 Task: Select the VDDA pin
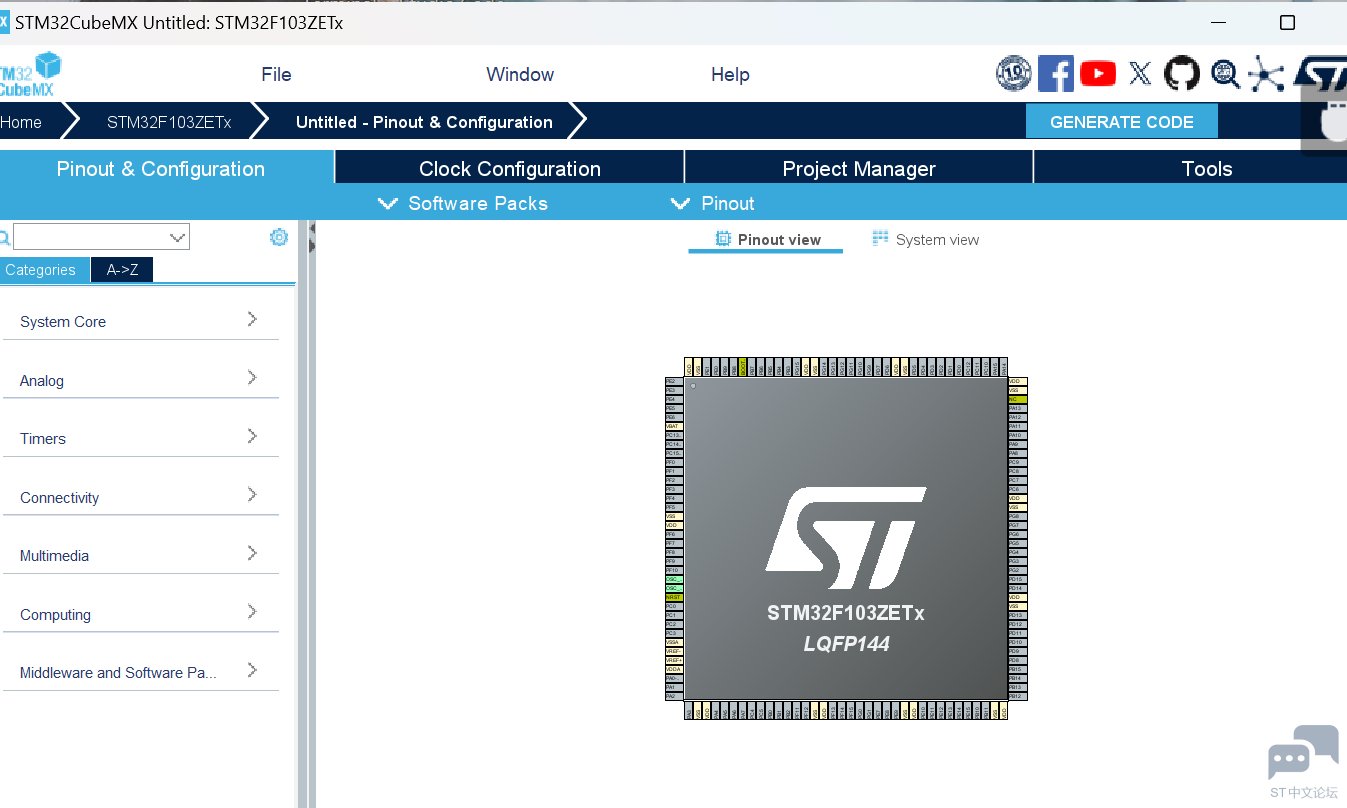673,669
